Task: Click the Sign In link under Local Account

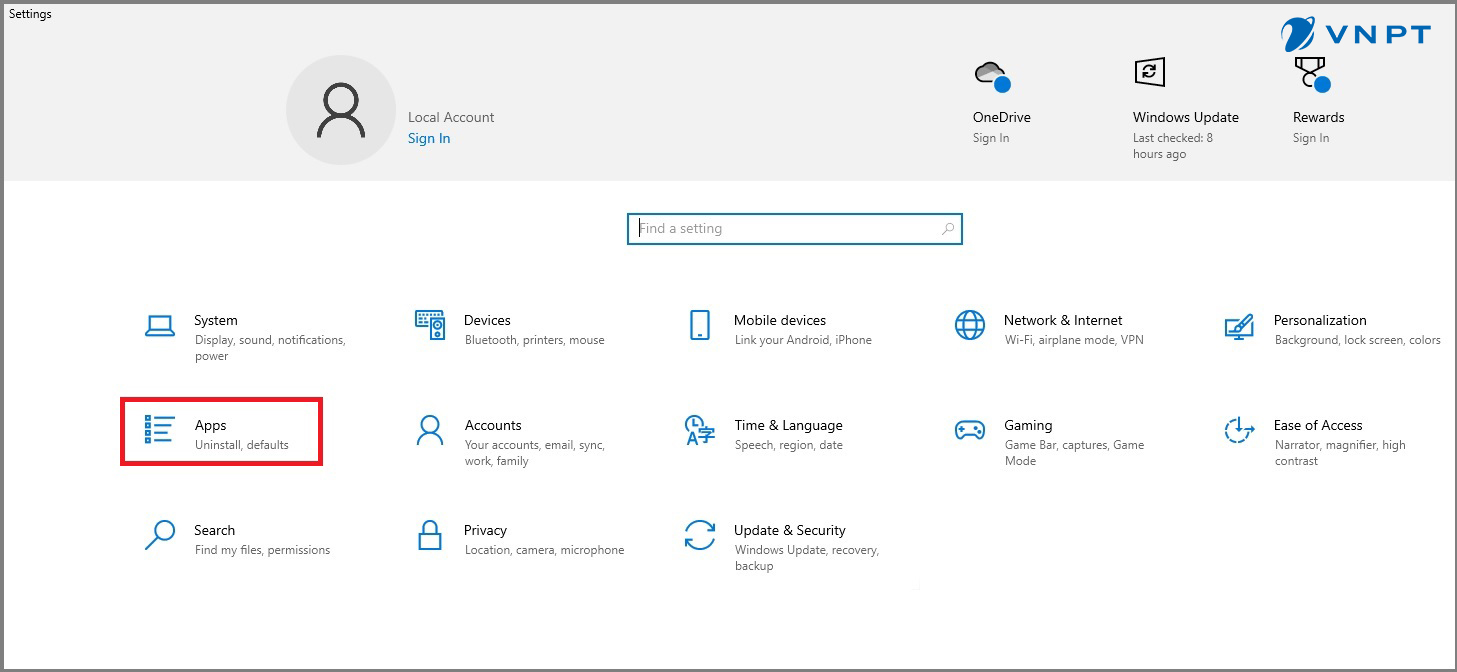Action: coord(429,138)
